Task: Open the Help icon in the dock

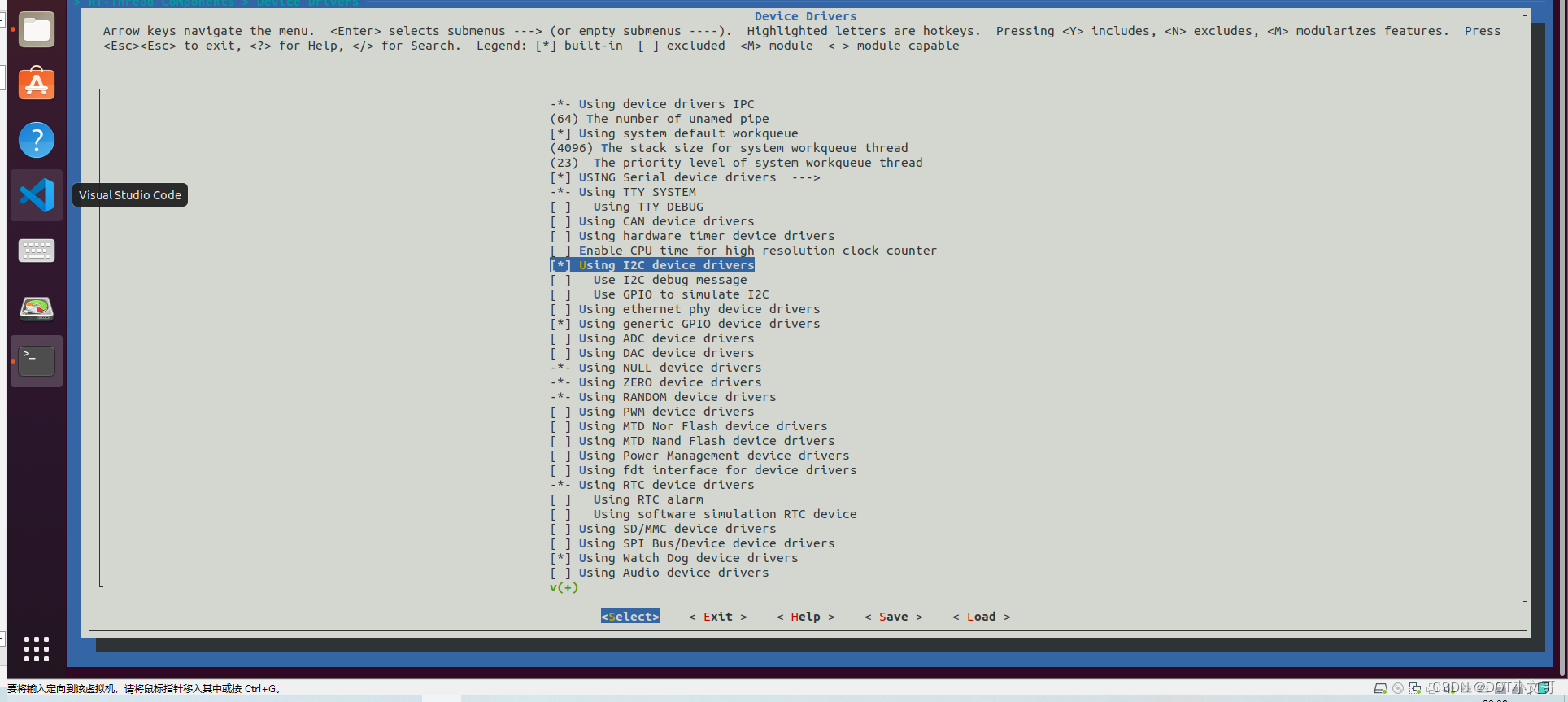Action: [x=37, y=140]
